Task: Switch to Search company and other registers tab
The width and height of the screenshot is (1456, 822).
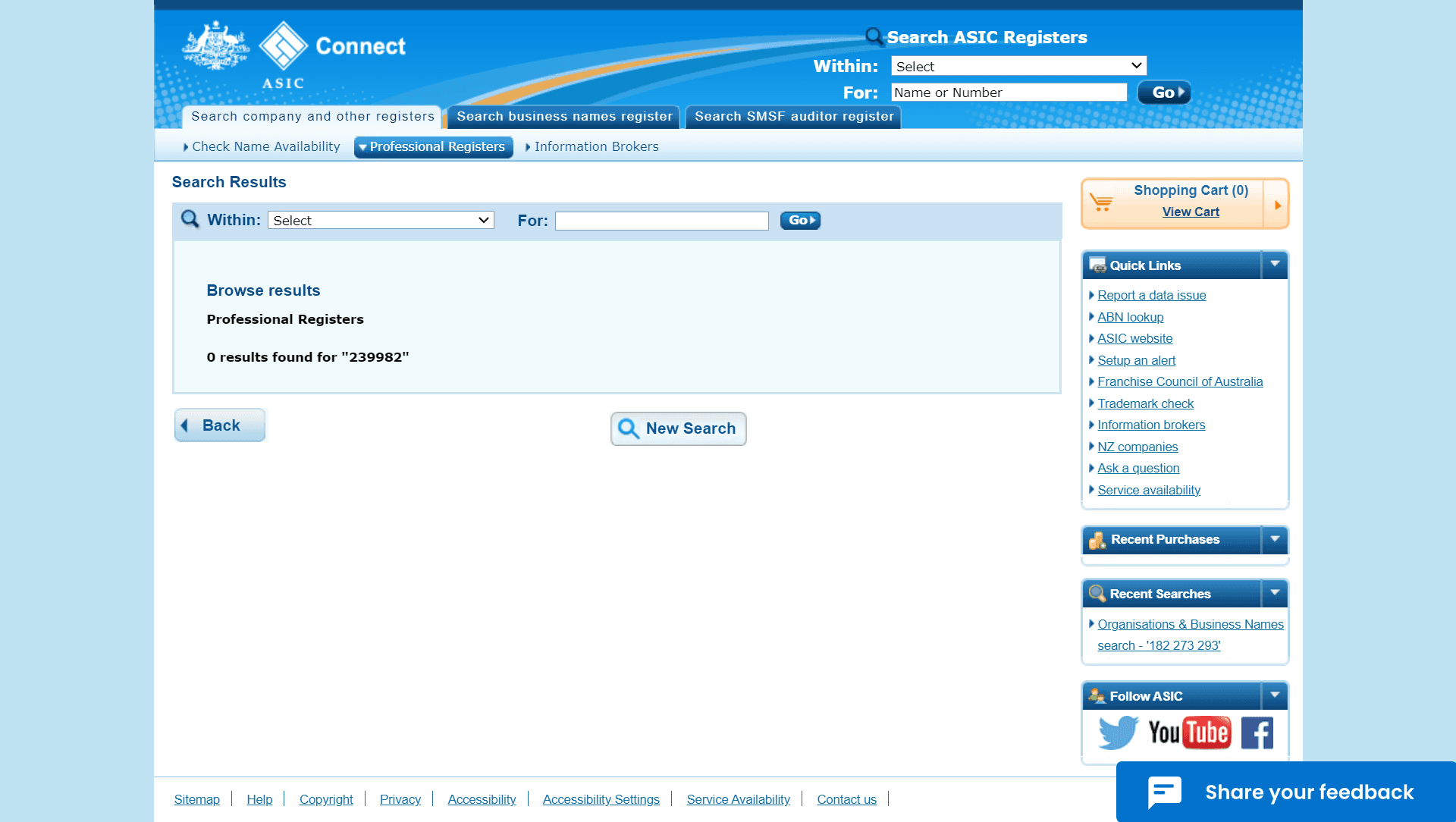Action: pos(312,117)
